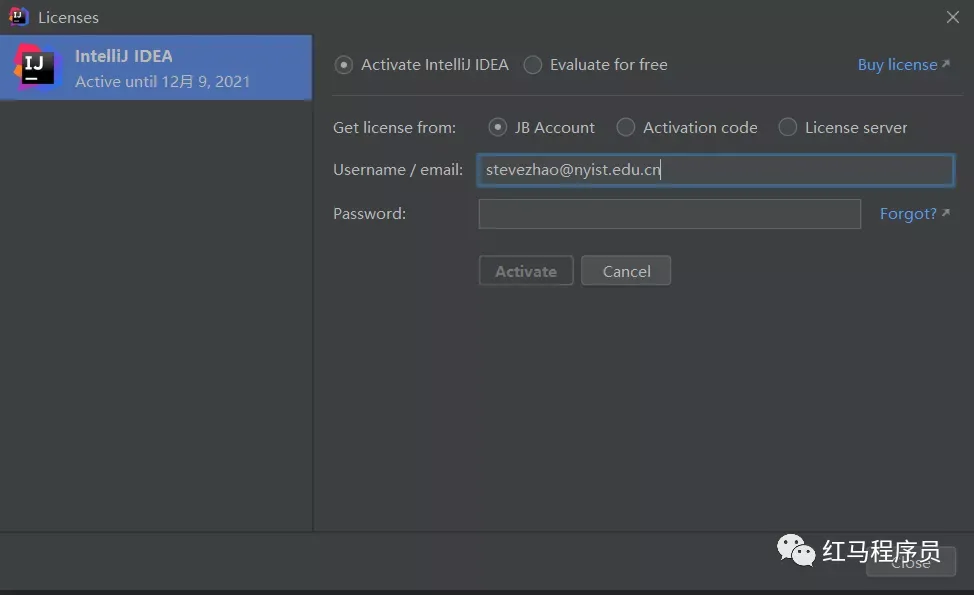Click into the Password field

669,214
